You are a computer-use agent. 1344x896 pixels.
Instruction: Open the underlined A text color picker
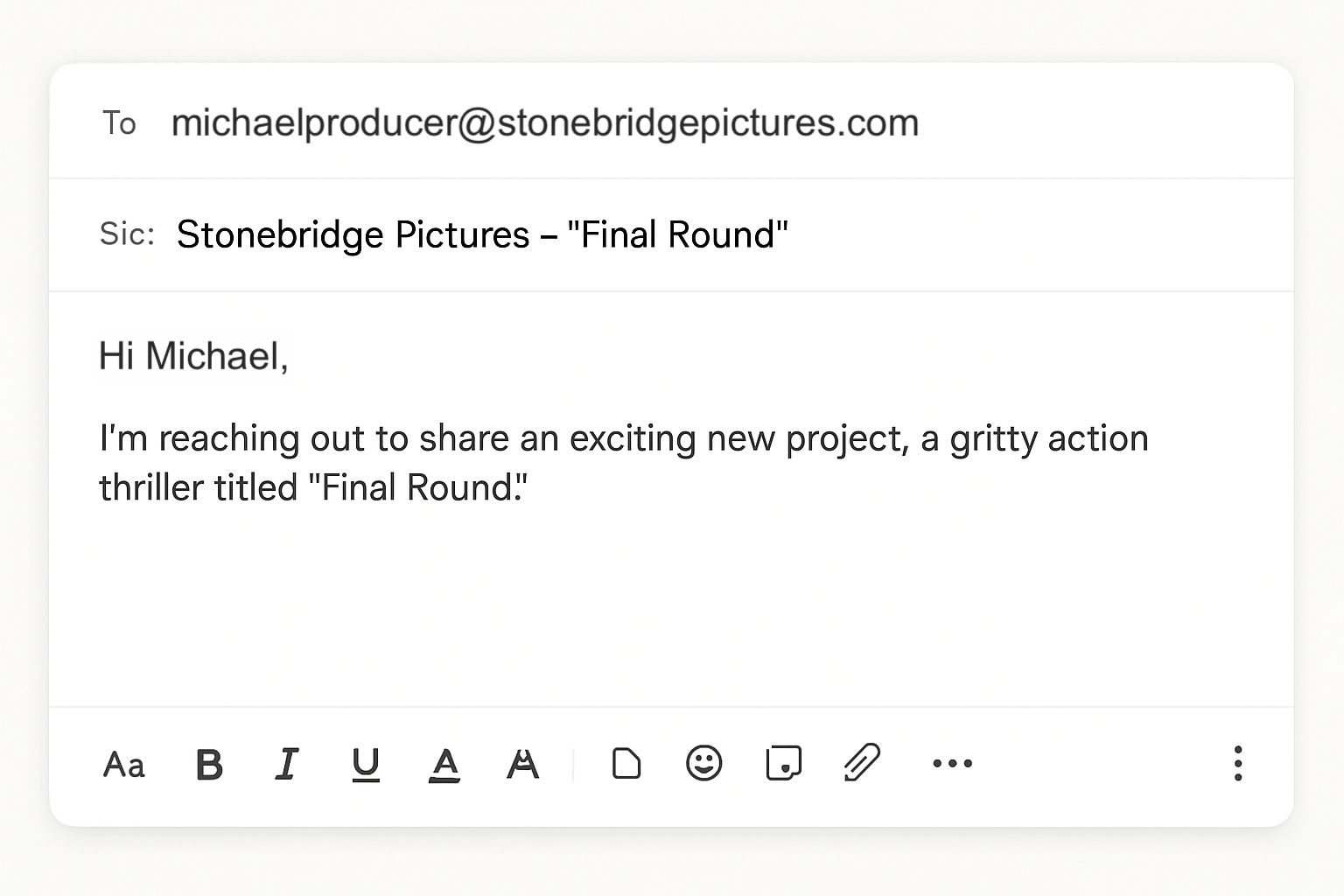click(444, 764)
